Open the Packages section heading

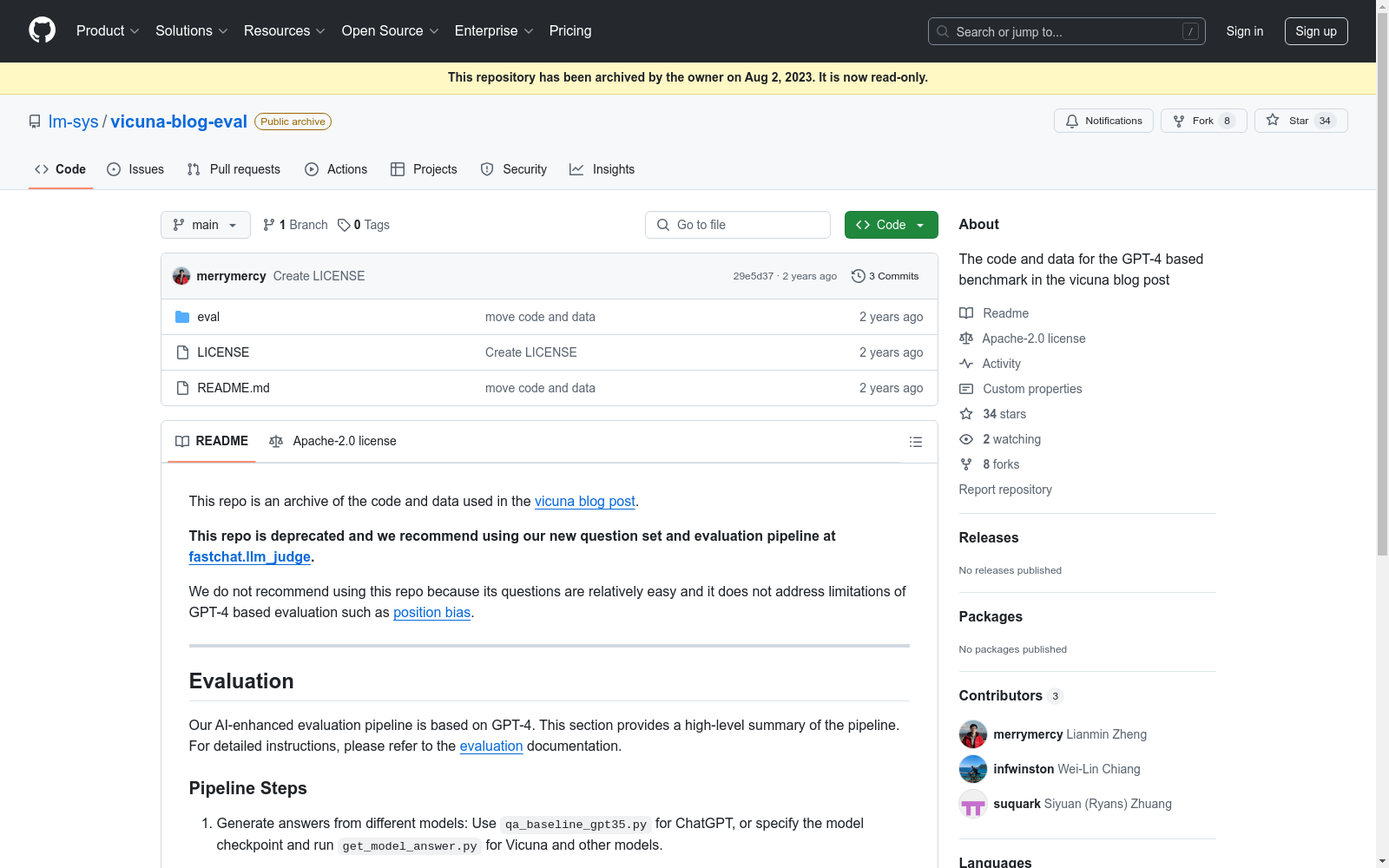(x=991, y=616)
